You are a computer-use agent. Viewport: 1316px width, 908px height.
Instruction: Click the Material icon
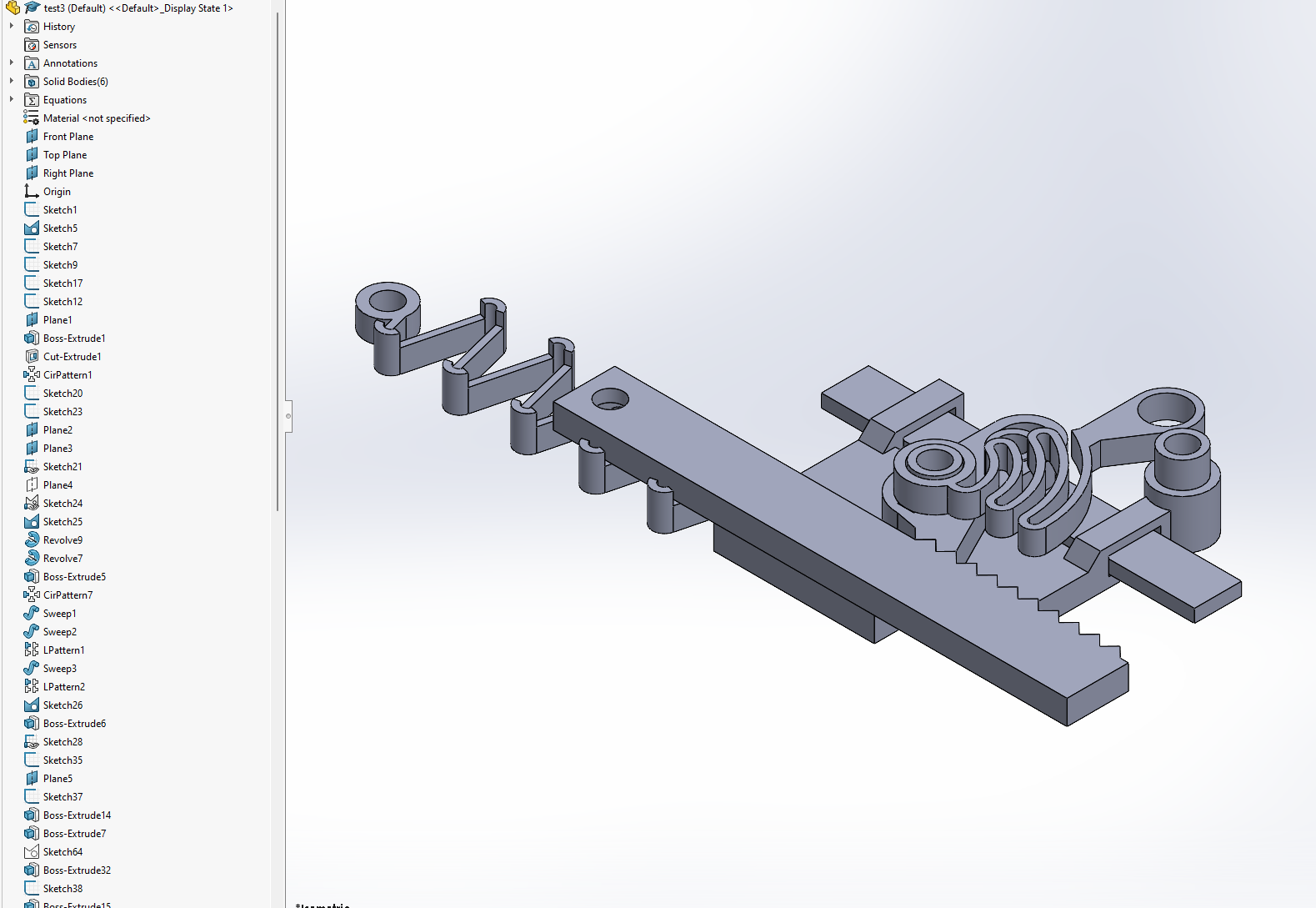pyautogui.click(x=32, y=118)
